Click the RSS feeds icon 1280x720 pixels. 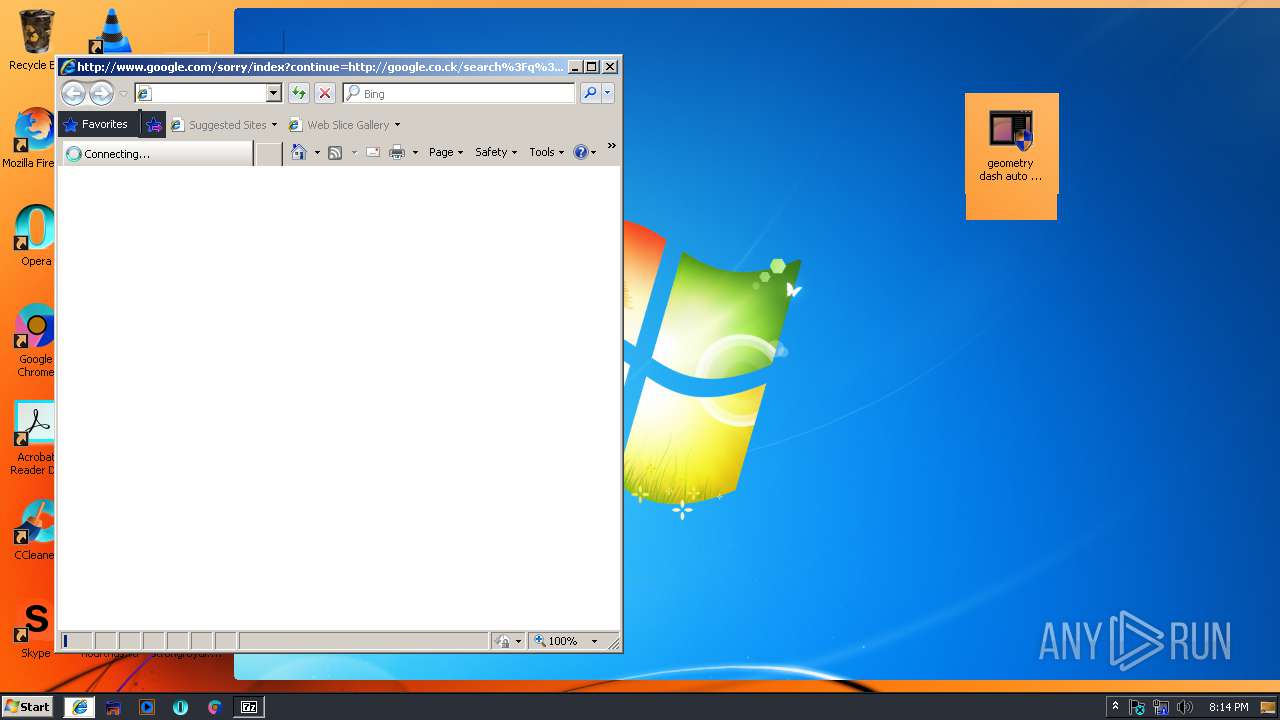tap(335, 152)
